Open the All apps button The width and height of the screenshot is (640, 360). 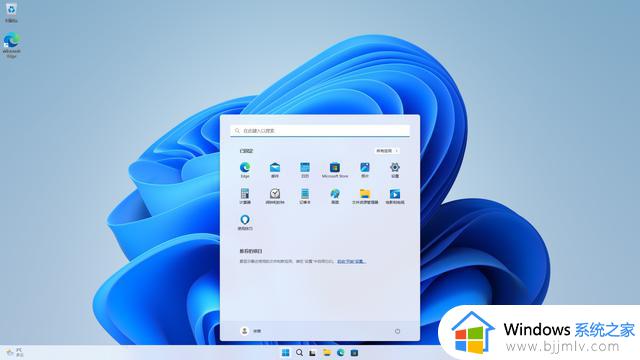coord(387,151)
